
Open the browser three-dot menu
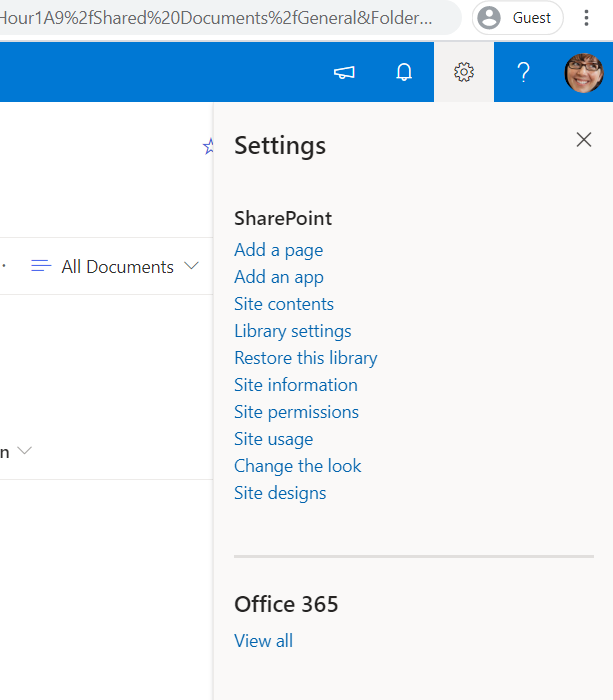coord(586,18)
